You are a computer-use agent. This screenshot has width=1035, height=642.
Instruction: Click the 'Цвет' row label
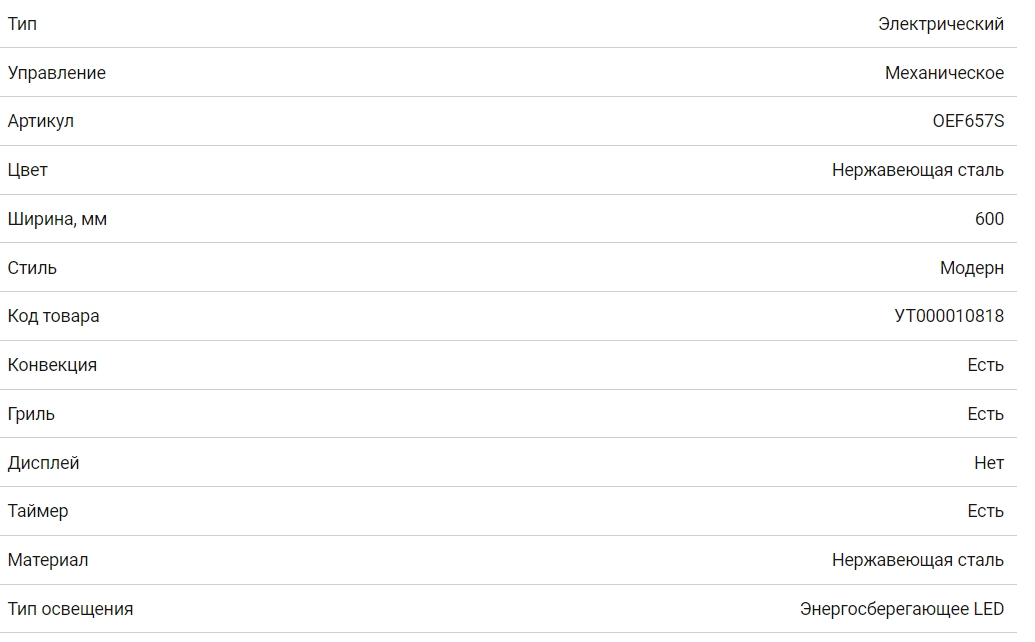pos(27,170)
